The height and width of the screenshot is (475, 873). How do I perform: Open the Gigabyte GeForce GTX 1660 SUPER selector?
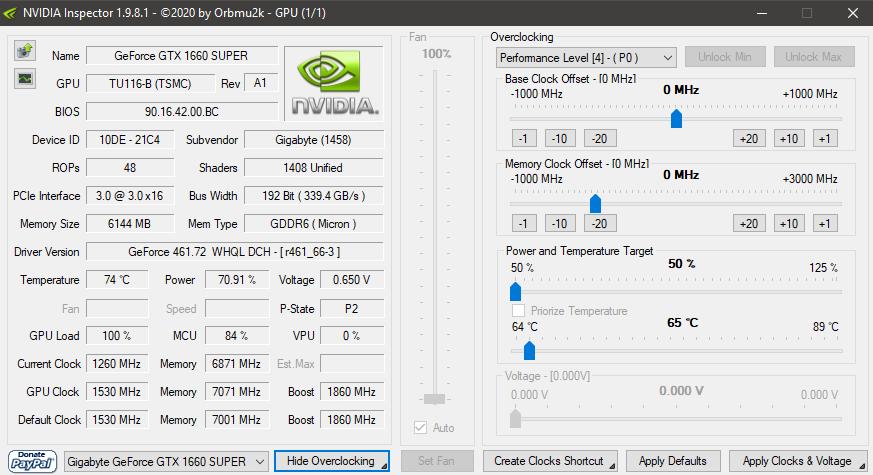click(166, 462)
